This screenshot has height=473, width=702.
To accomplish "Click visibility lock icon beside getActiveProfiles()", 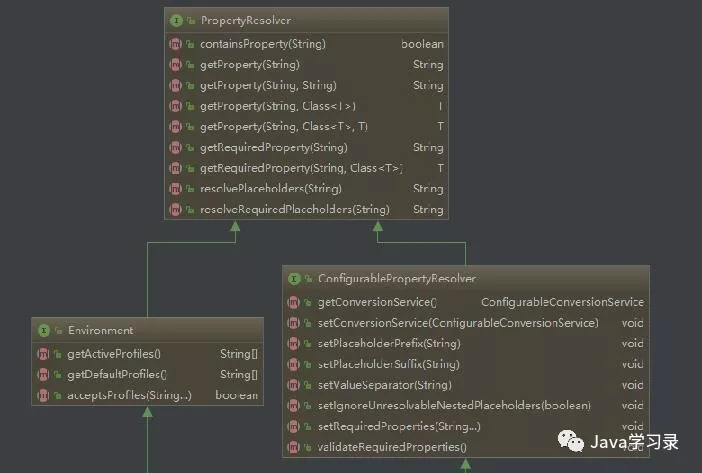I will (58, 354).
